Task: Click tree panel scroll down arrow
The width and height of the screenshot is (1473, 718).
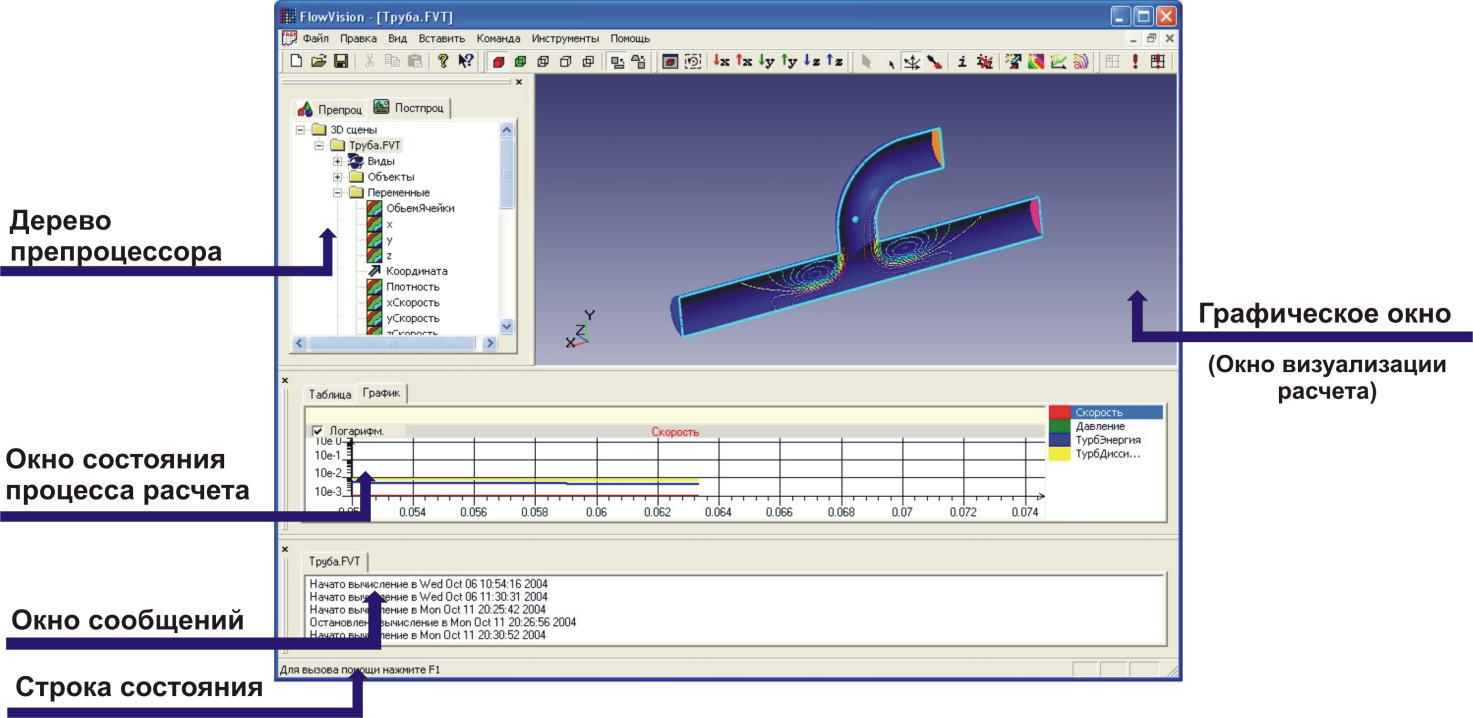Action: click(x=506, y=326)
